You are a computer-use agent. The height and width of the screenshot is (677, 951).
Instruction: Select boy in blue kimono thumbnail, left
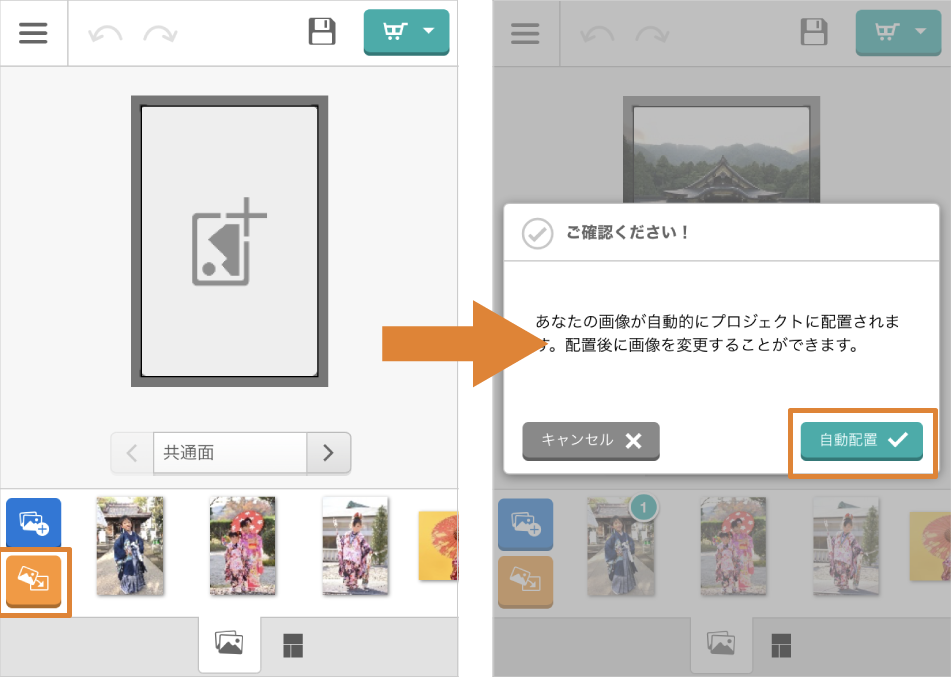coord(130,545)
